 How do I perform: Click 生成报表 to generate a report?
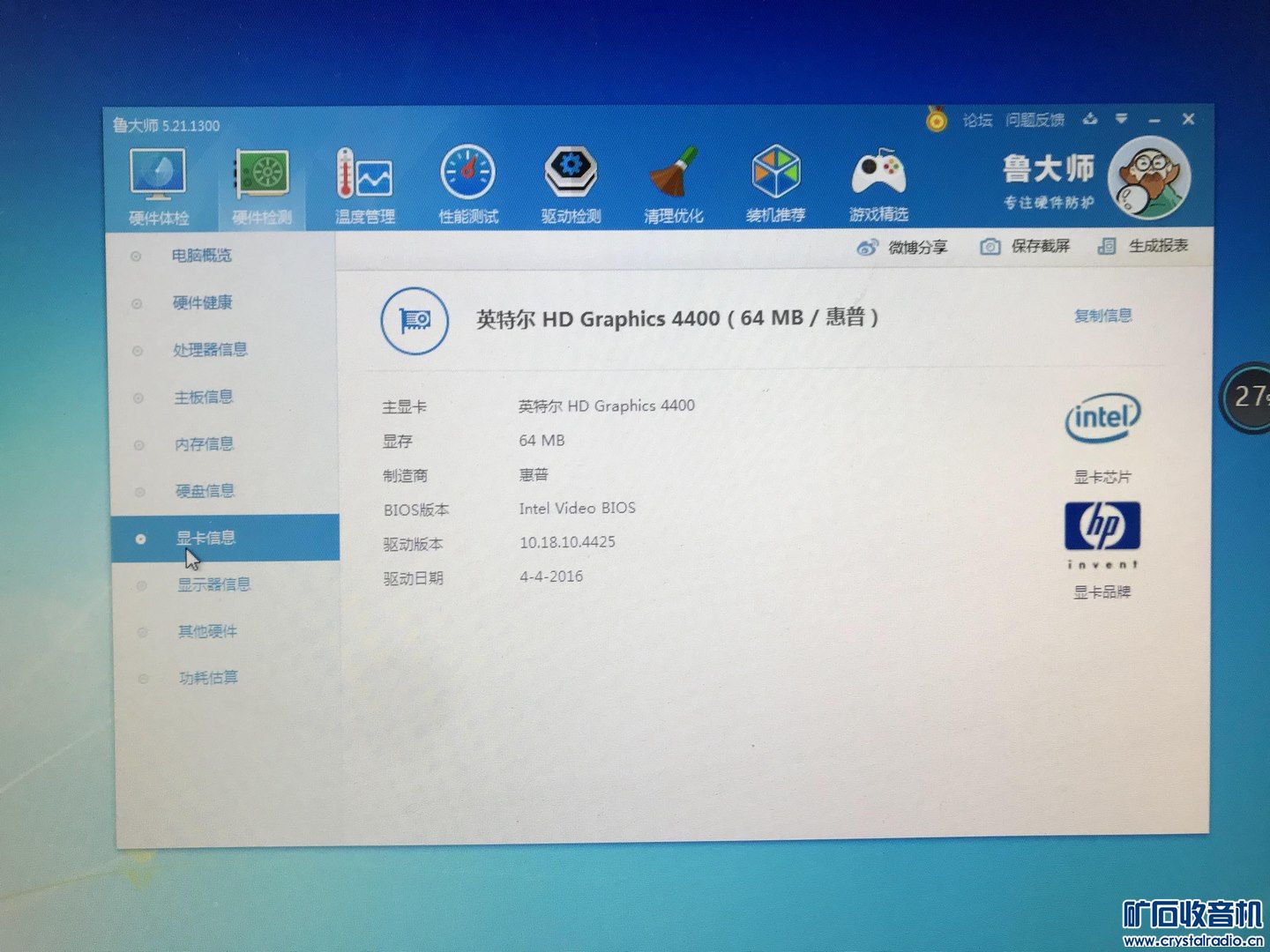pyautogui.click(x=1143, y=246)
